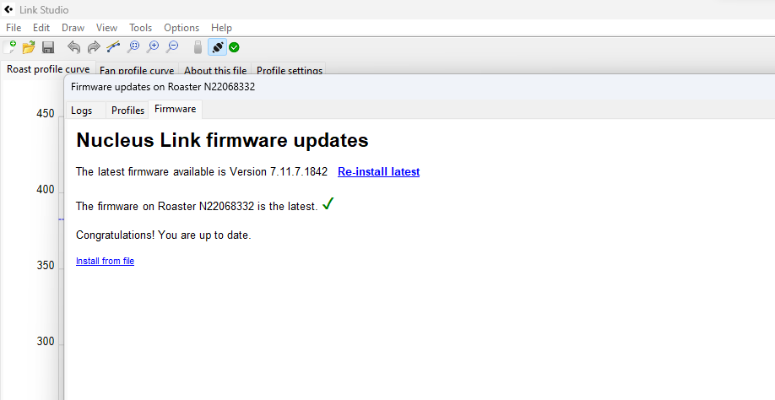Select the curve smoothing tool icon
This screenshot has width=775, height=400.
point(113,47)
